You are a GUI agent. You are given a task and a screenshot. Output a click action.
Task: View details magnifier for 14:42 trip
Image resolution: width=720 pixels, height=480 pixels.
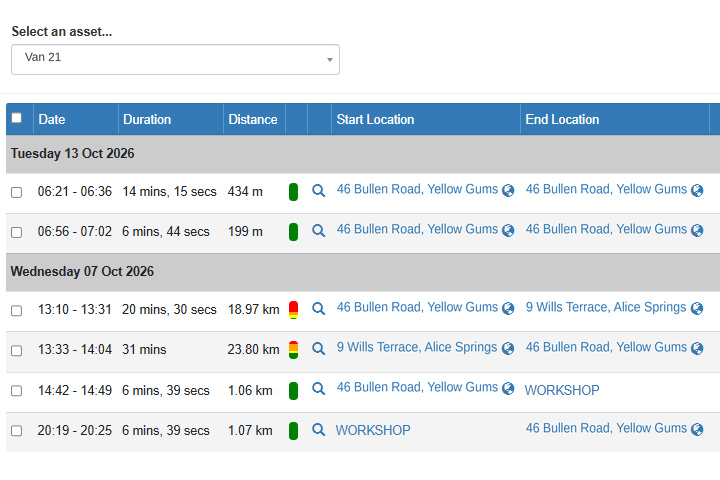tap(318, 389)
